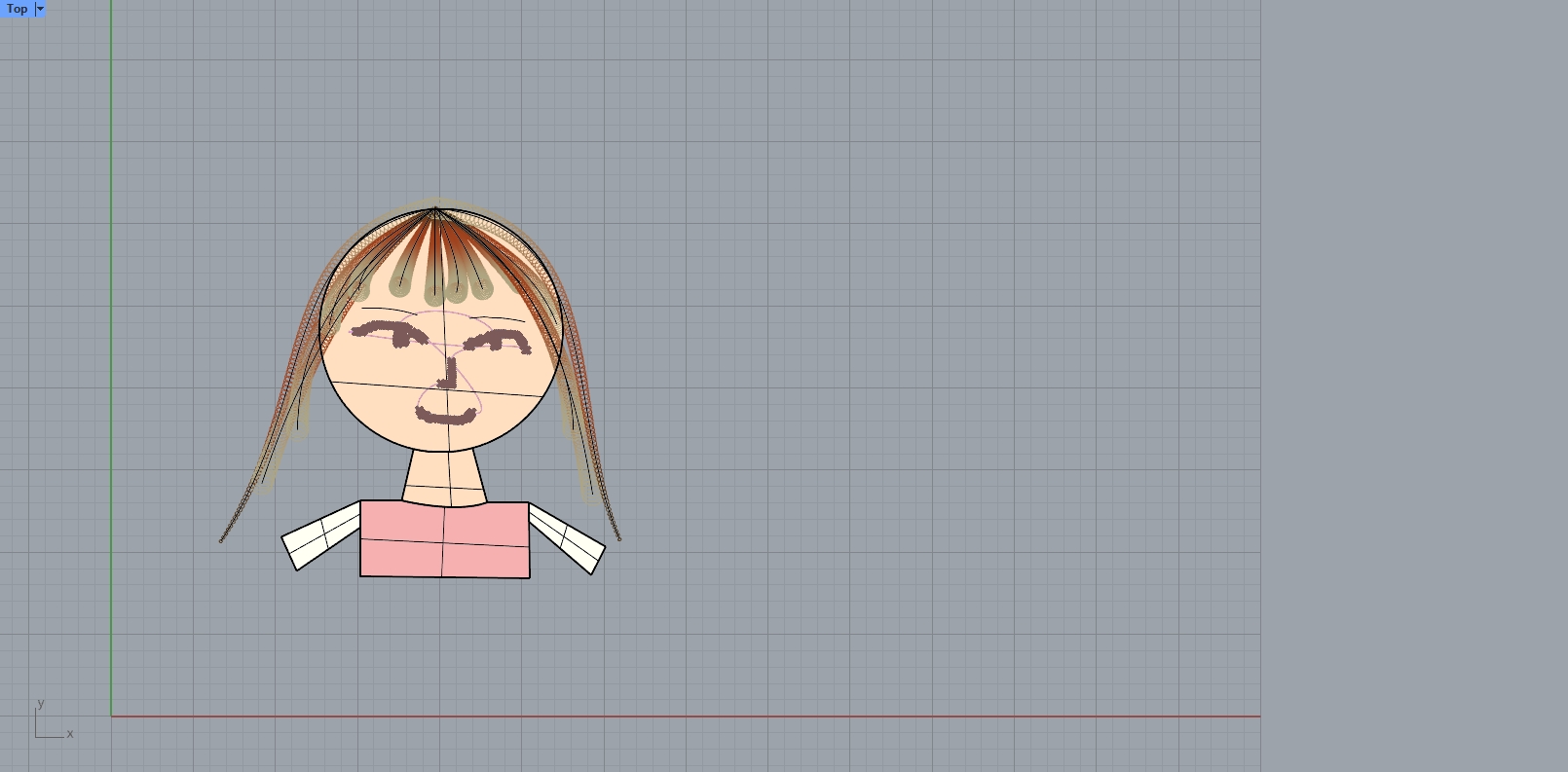Click the green vertical Y axis line

click(111, 389)
